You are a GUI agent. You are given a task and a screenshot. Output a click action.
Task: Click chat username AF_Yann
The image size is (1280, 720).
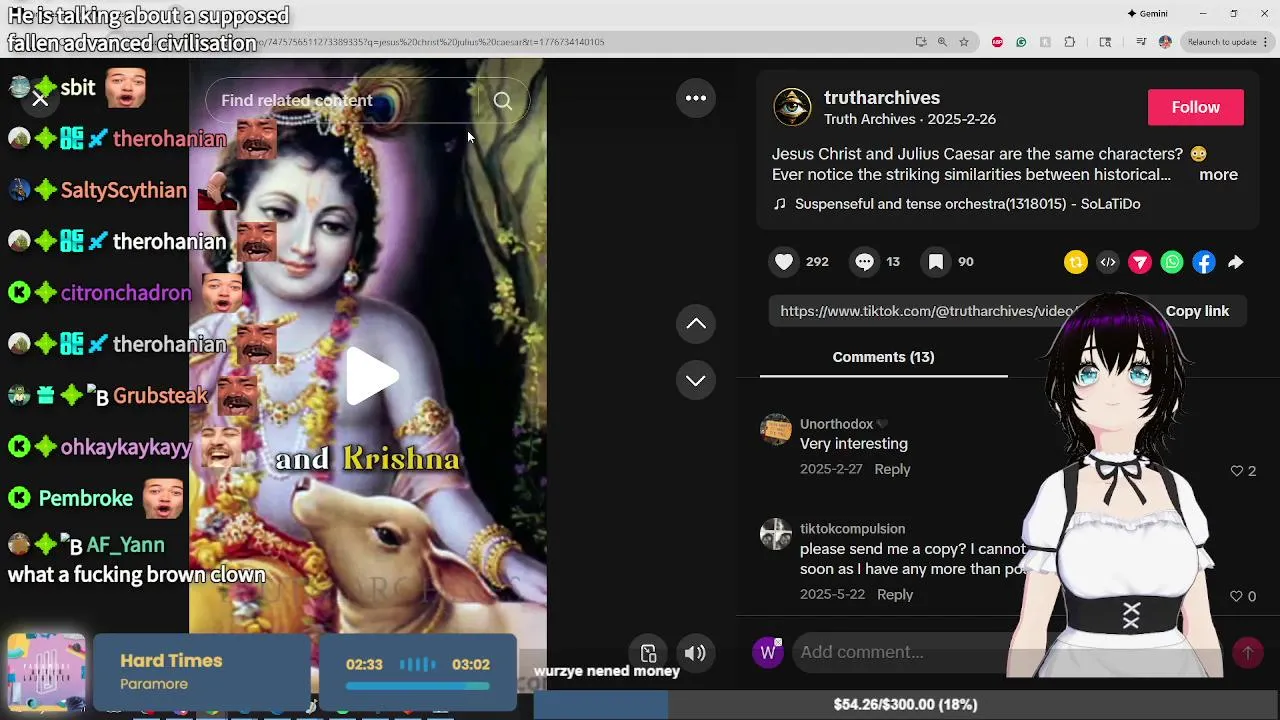(125, 545)
